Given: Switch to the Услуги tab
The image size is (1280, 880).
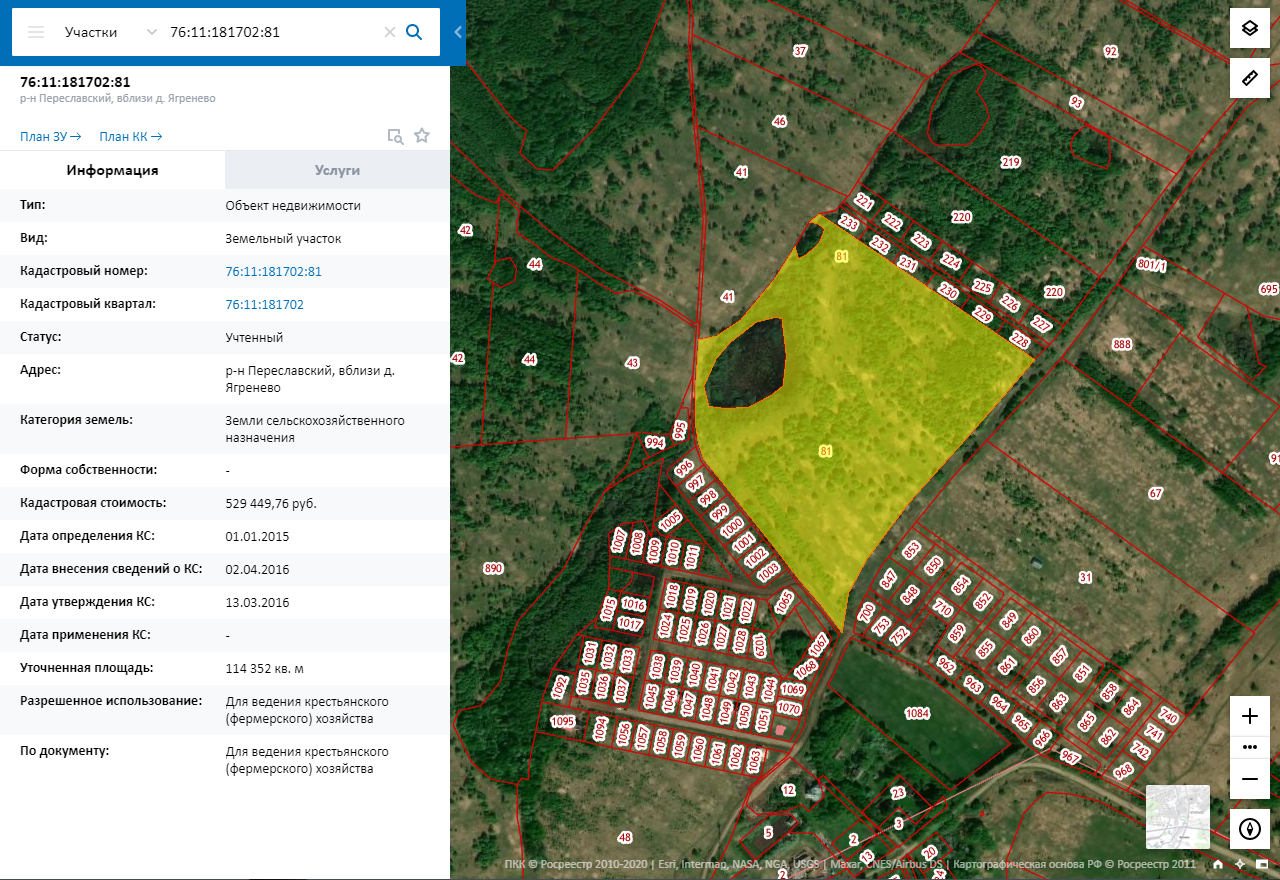Looking at the screenshot, I should [x=337, y=170].
